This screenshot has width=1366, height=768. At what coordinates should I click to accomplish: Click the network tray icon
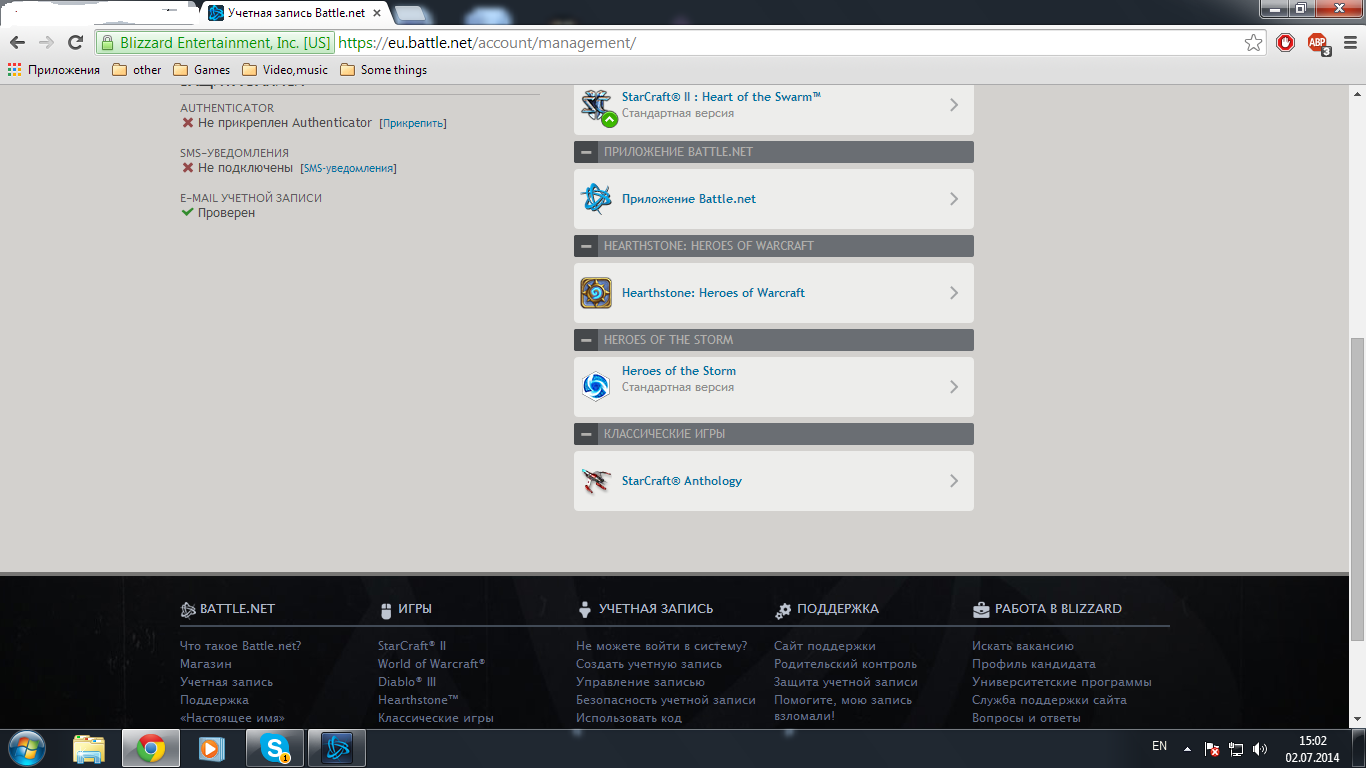click(1236, 748)
